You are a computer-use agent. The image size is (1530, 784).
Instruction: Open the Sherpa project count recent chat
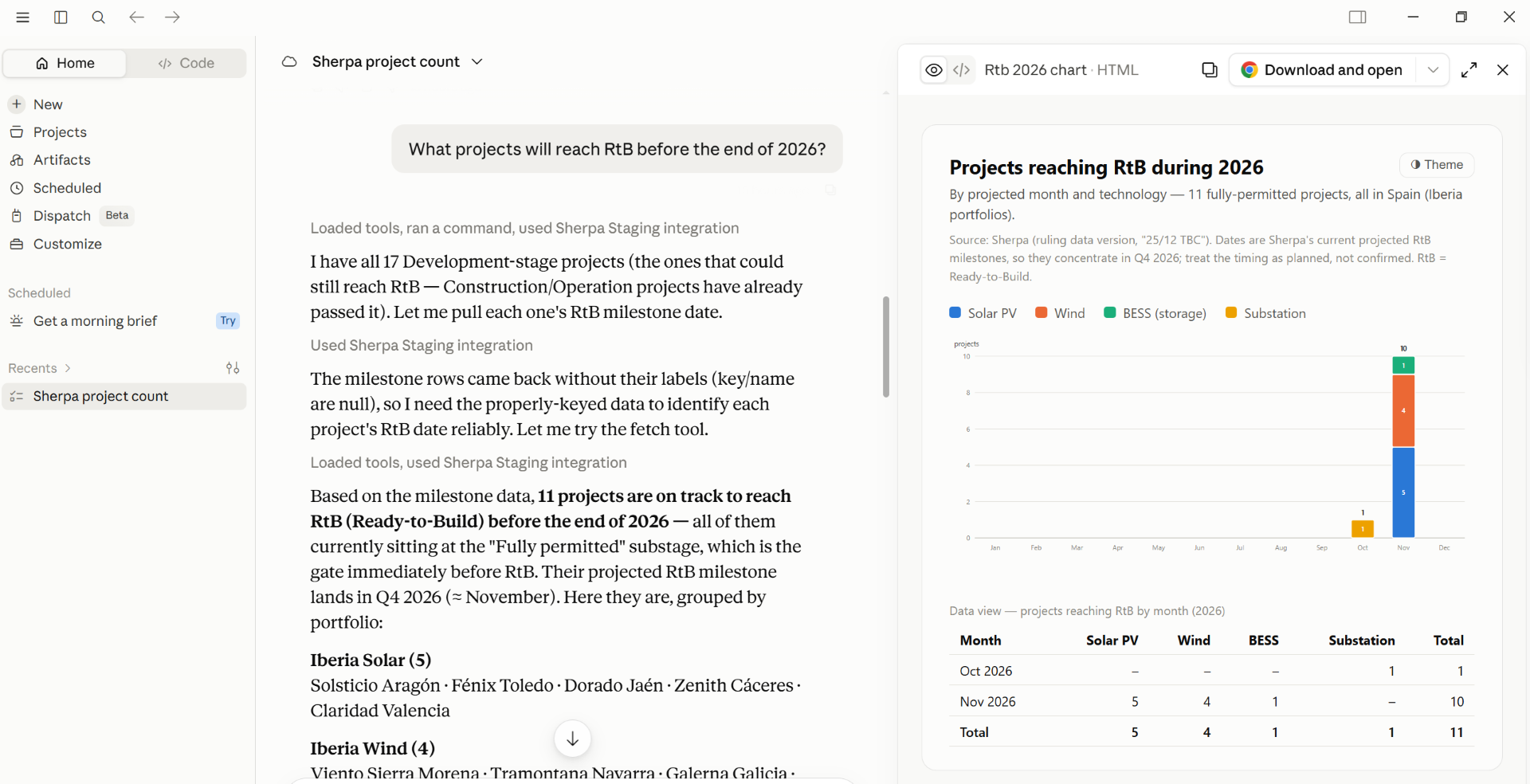click(124, 397)
